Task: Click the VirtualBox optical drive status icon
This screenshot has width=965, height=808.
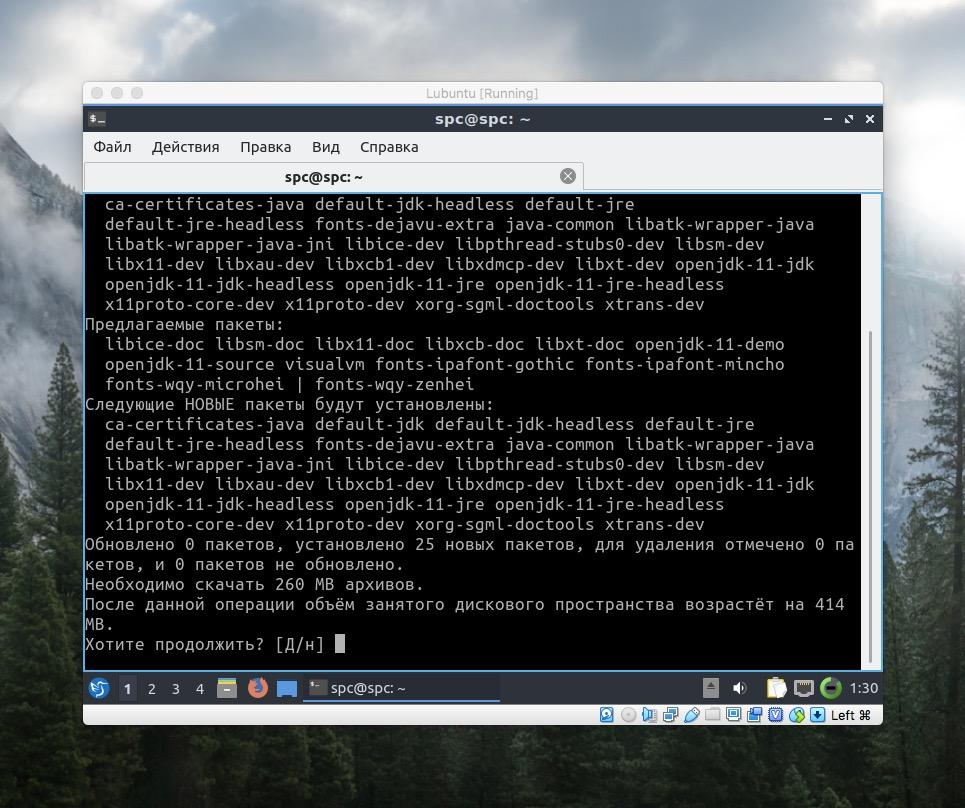Action: pyautogui.click(x=628, y=715)
